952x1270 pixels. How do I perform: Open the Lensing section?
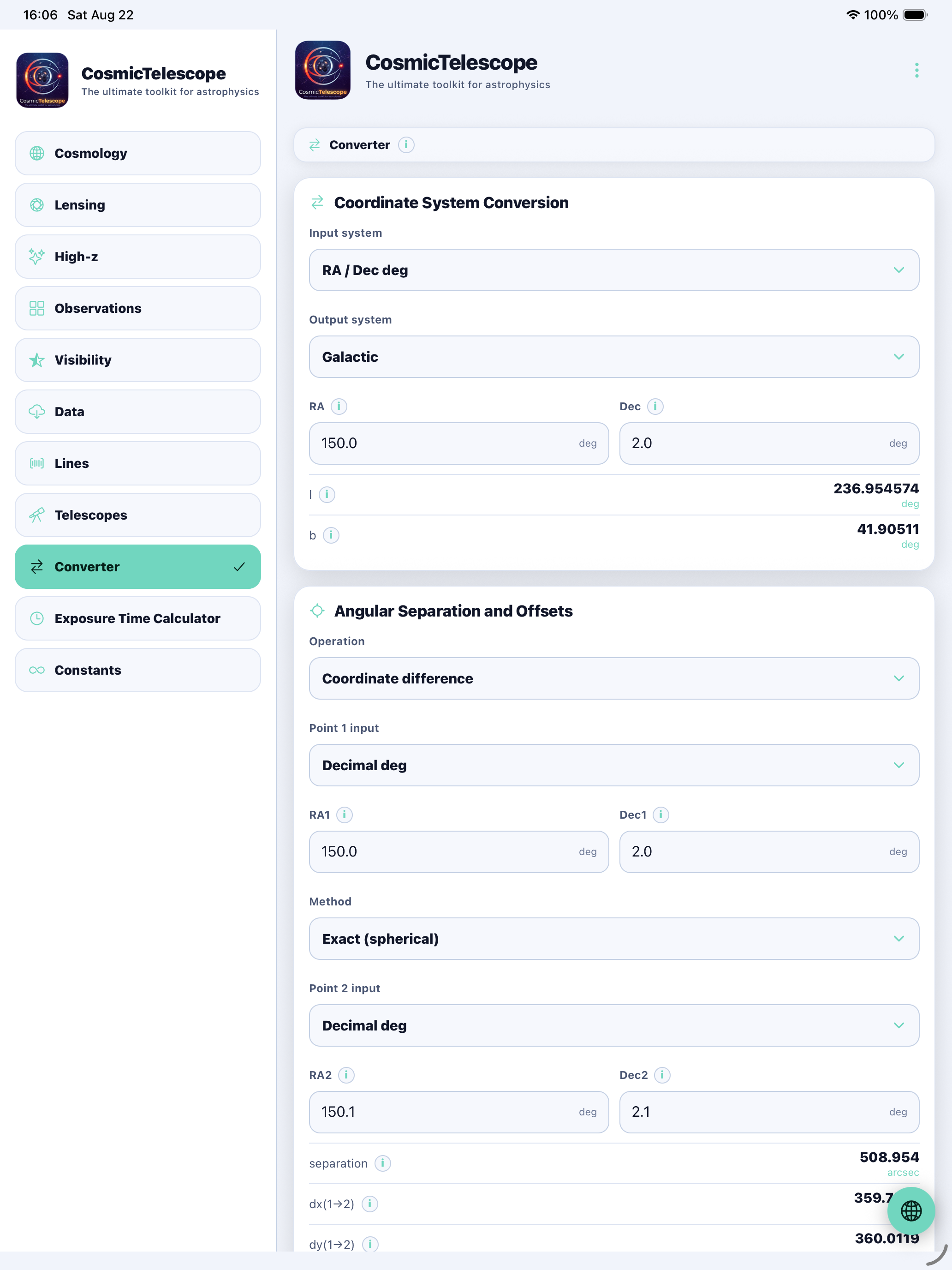(138, 205)
